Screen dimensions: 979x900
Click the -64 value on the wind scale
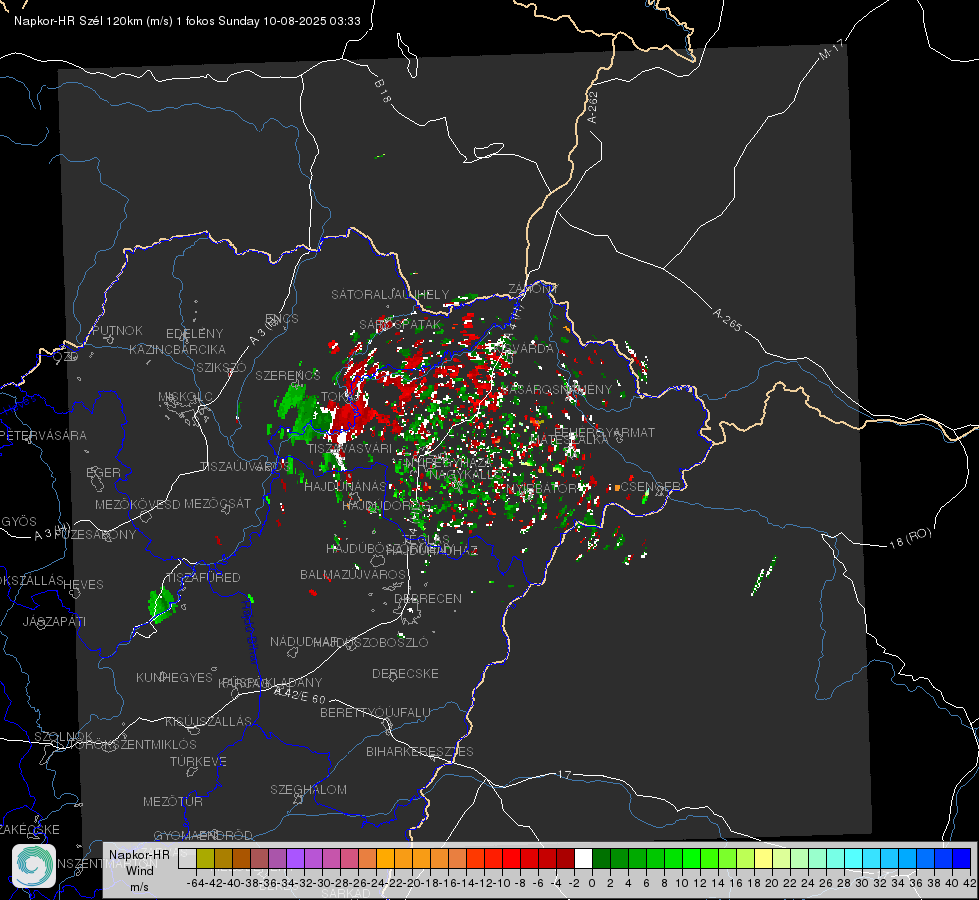[x=196, y=883]
